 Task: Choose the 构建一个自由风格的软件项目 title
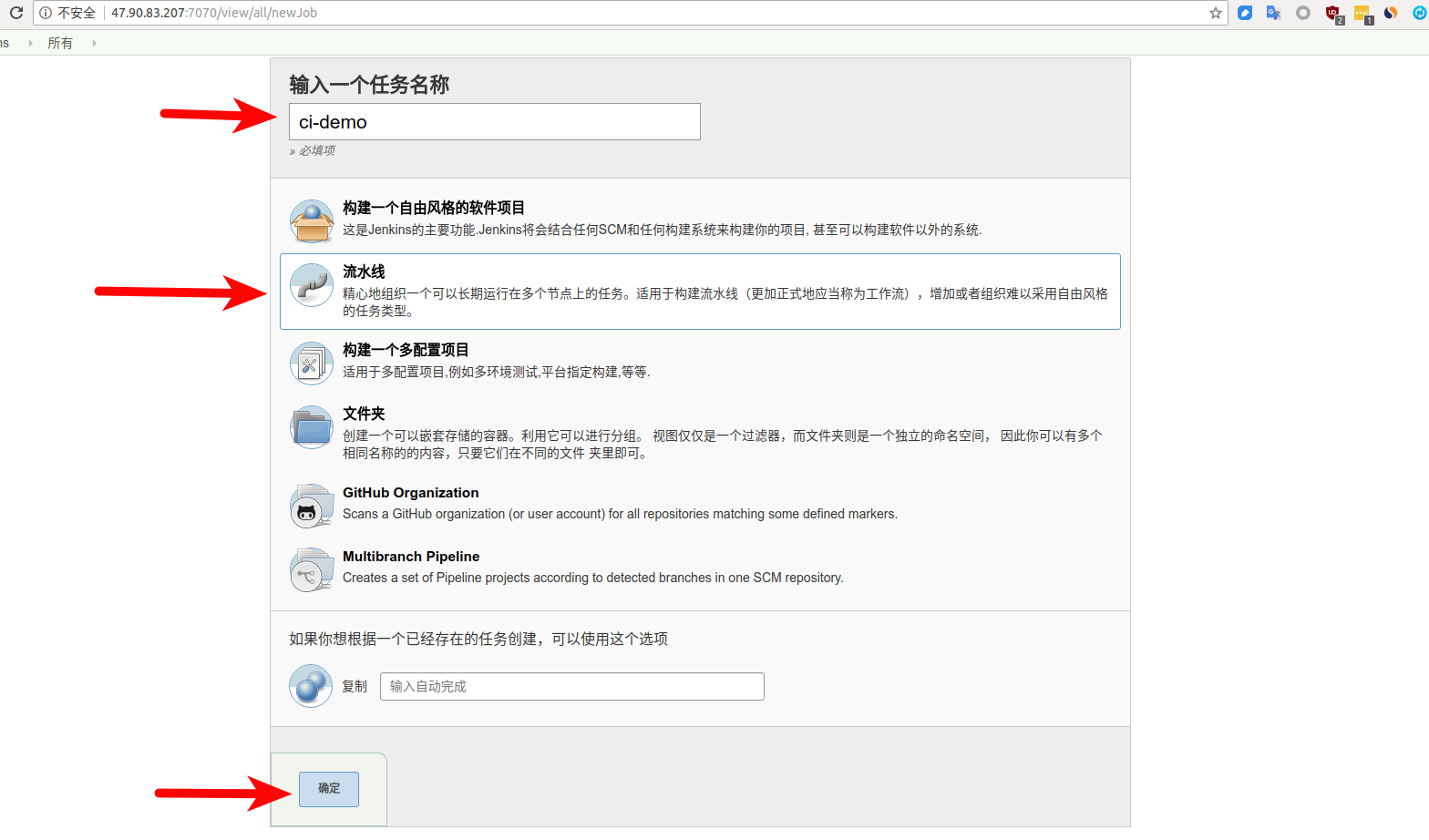(x=434, y=208)
